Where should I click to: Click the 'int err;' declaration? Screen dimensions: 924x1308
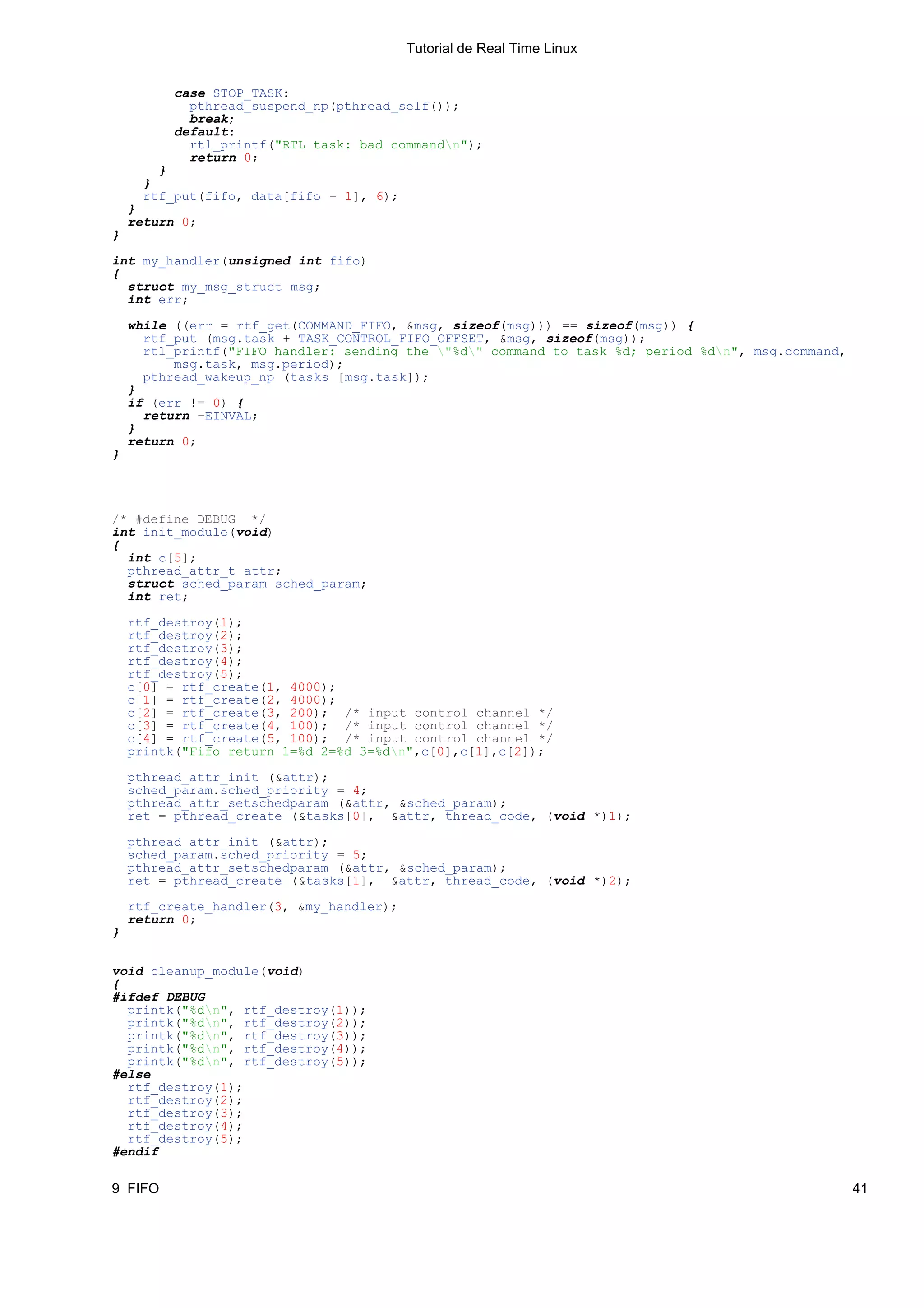(x=158, y=300)
